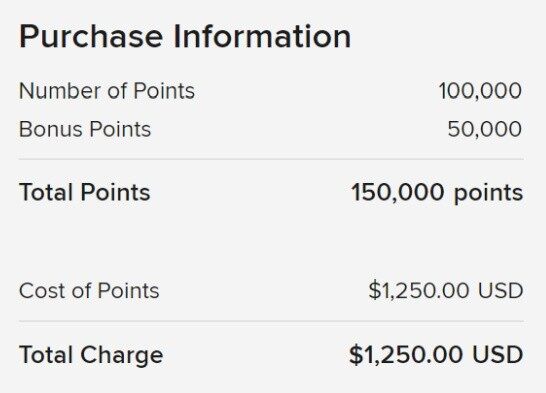Screen dimensions: 546x393
Task: Select the $1,250.00 USD cost value
Action: click(x=446, y=290)
